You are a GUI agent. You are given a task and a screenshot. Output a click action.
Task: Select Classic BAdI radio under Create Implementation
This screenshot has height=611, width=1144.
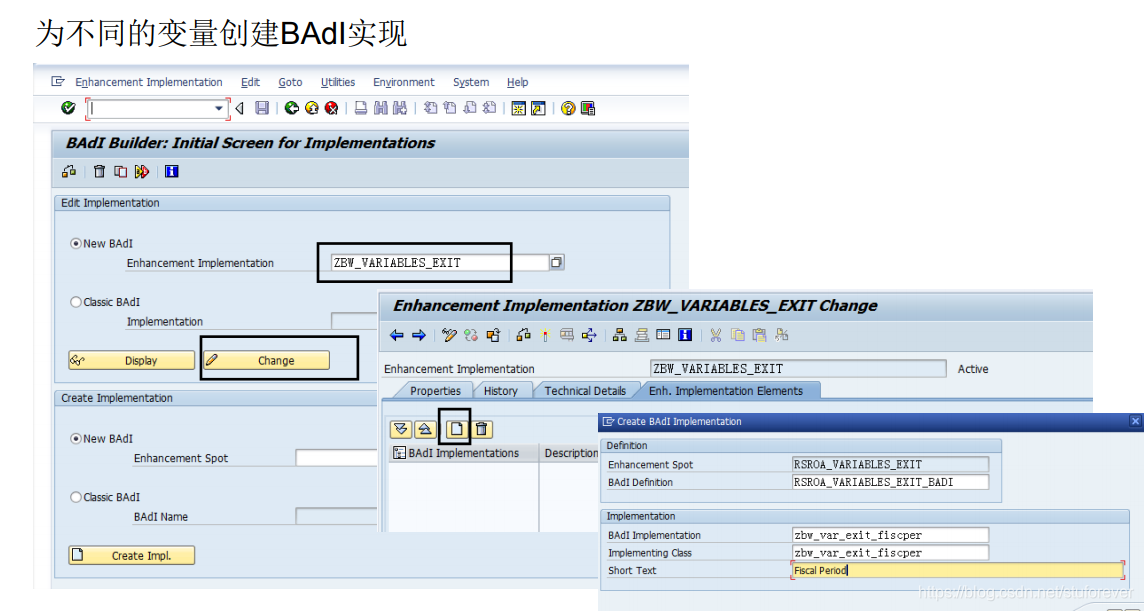point(75,497)
